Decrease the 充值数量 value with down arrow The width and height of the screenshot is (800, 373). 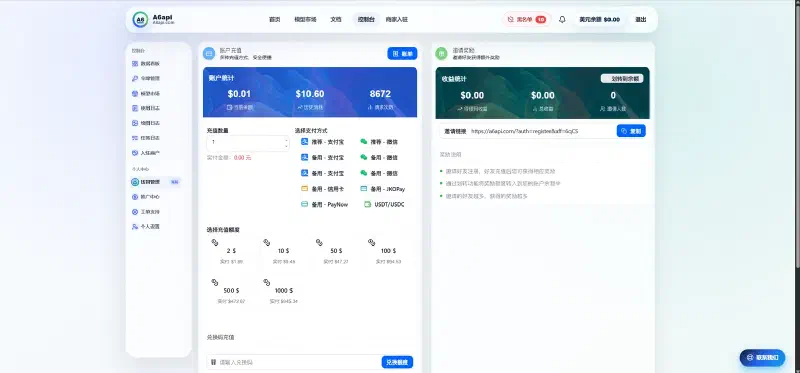pos(286,146)
